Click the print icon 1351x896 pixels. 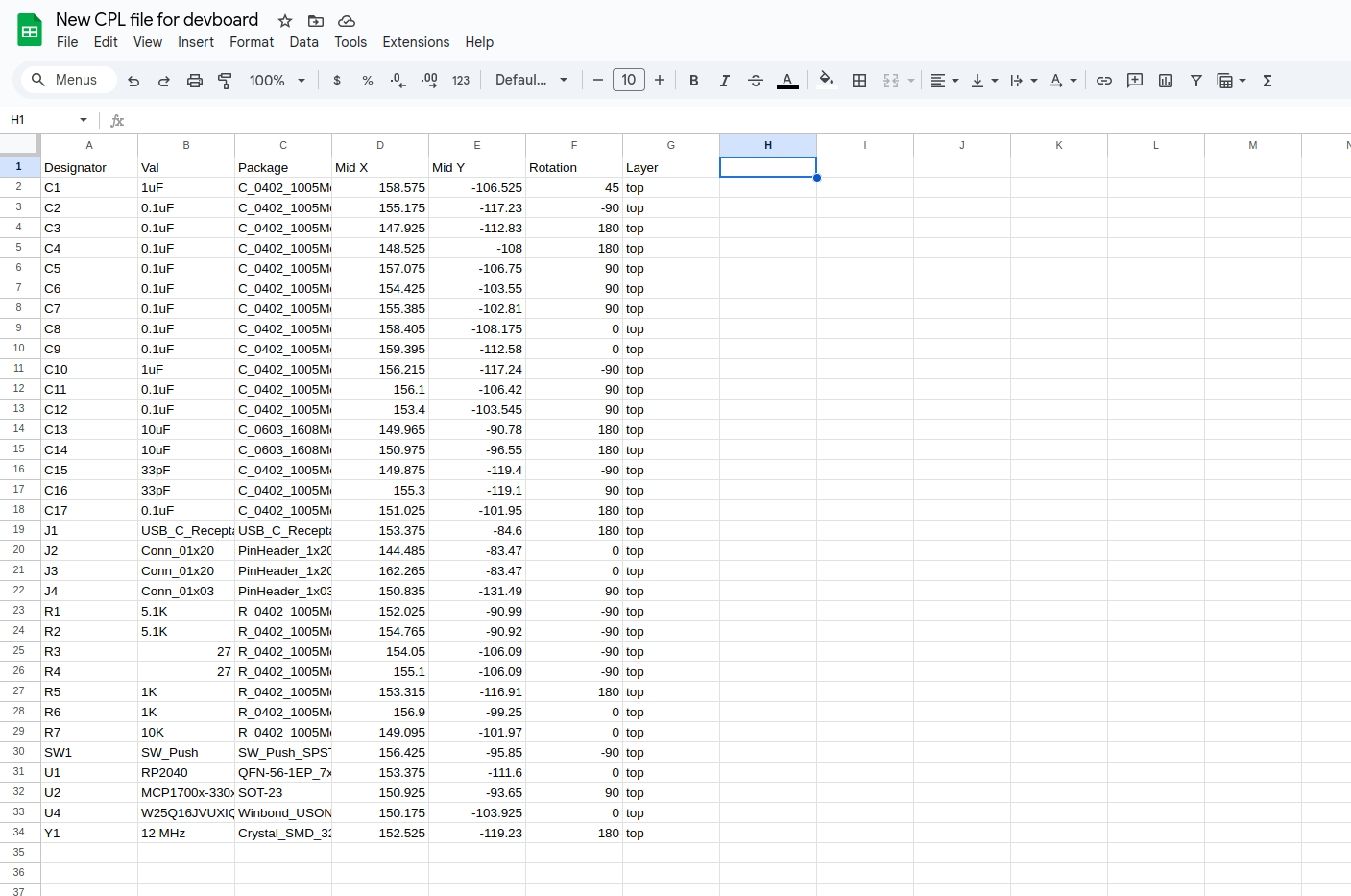click(195, 81)
